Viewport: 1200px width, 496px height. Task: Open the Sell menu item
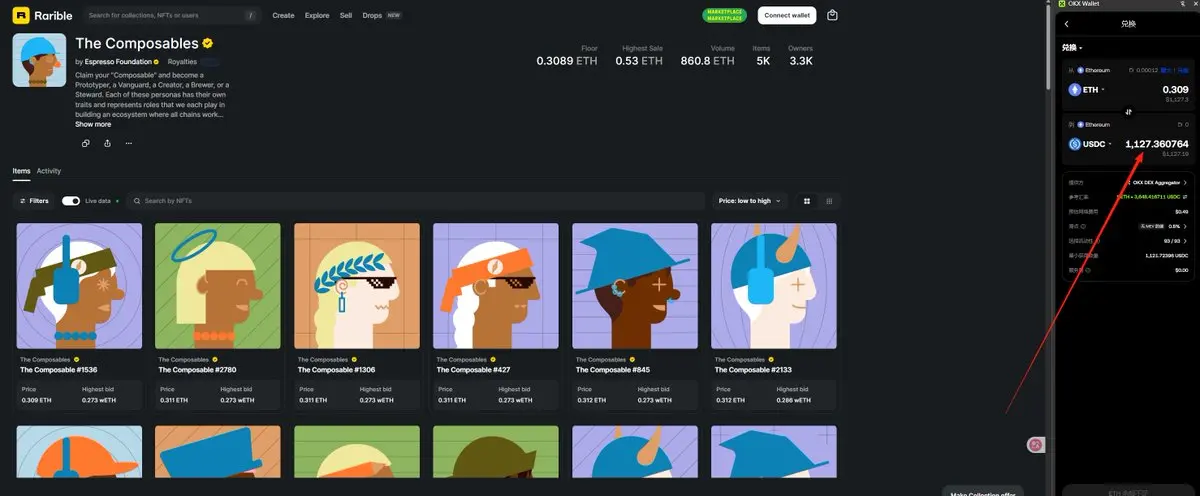click(x=346, y=15)
